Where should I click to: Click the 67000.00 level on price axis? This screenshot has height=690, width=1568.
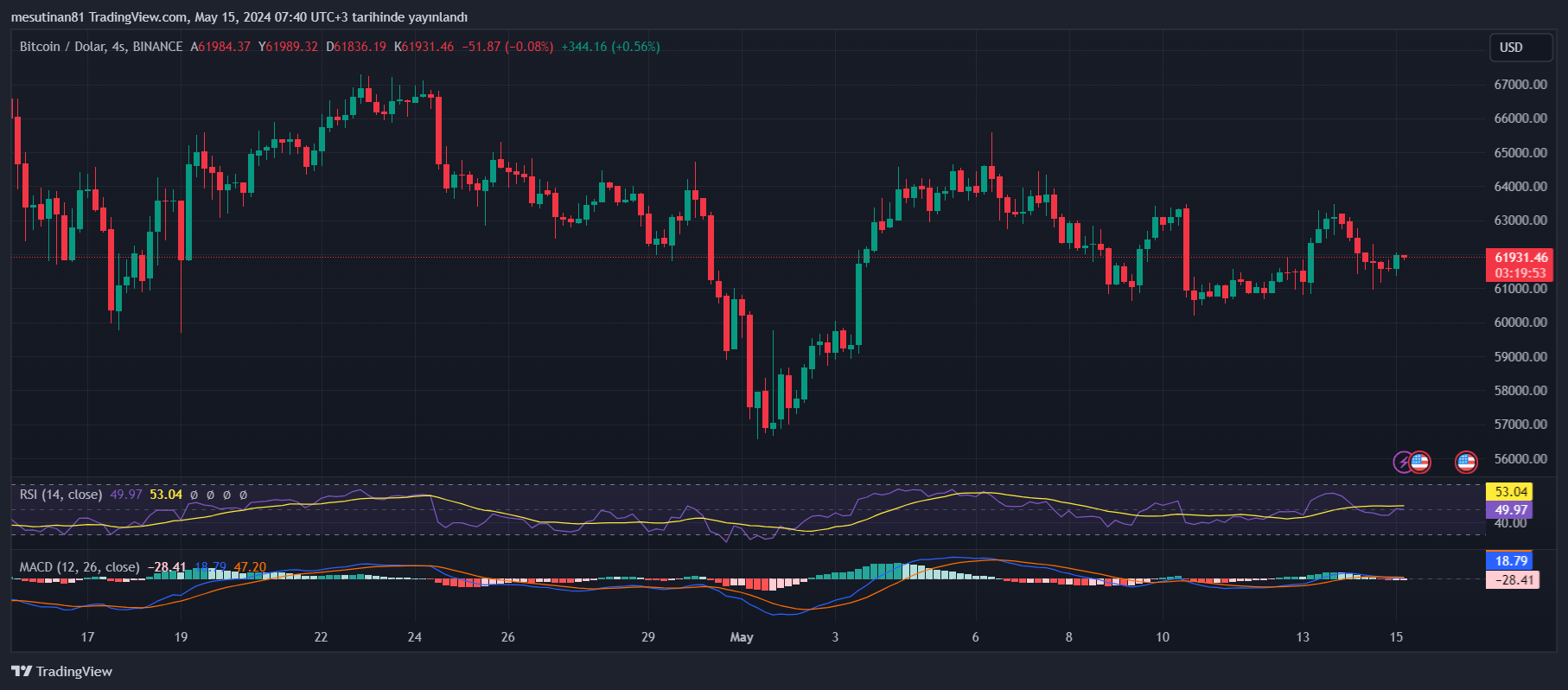[x=1520, y=85]
